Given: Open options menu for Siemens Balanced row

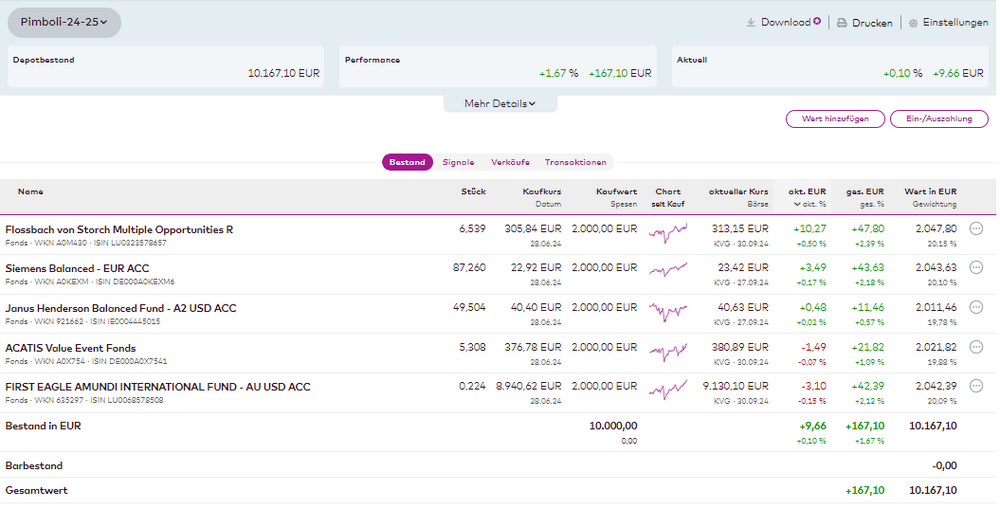Looking at the screenshot, I should point(976,268).
